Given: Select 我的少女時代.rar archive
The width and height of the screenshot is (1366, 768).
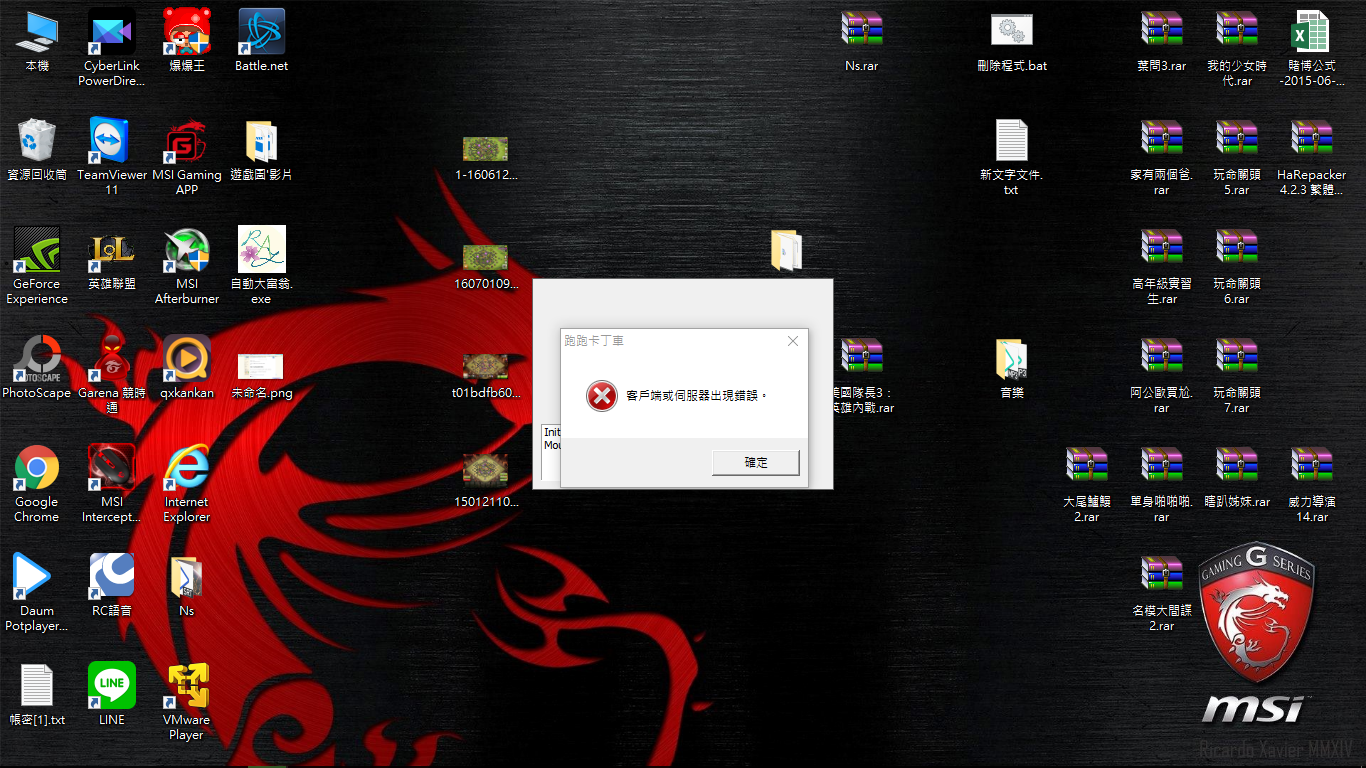Looking at the screenshot, I should click(x=1236, y=48).
